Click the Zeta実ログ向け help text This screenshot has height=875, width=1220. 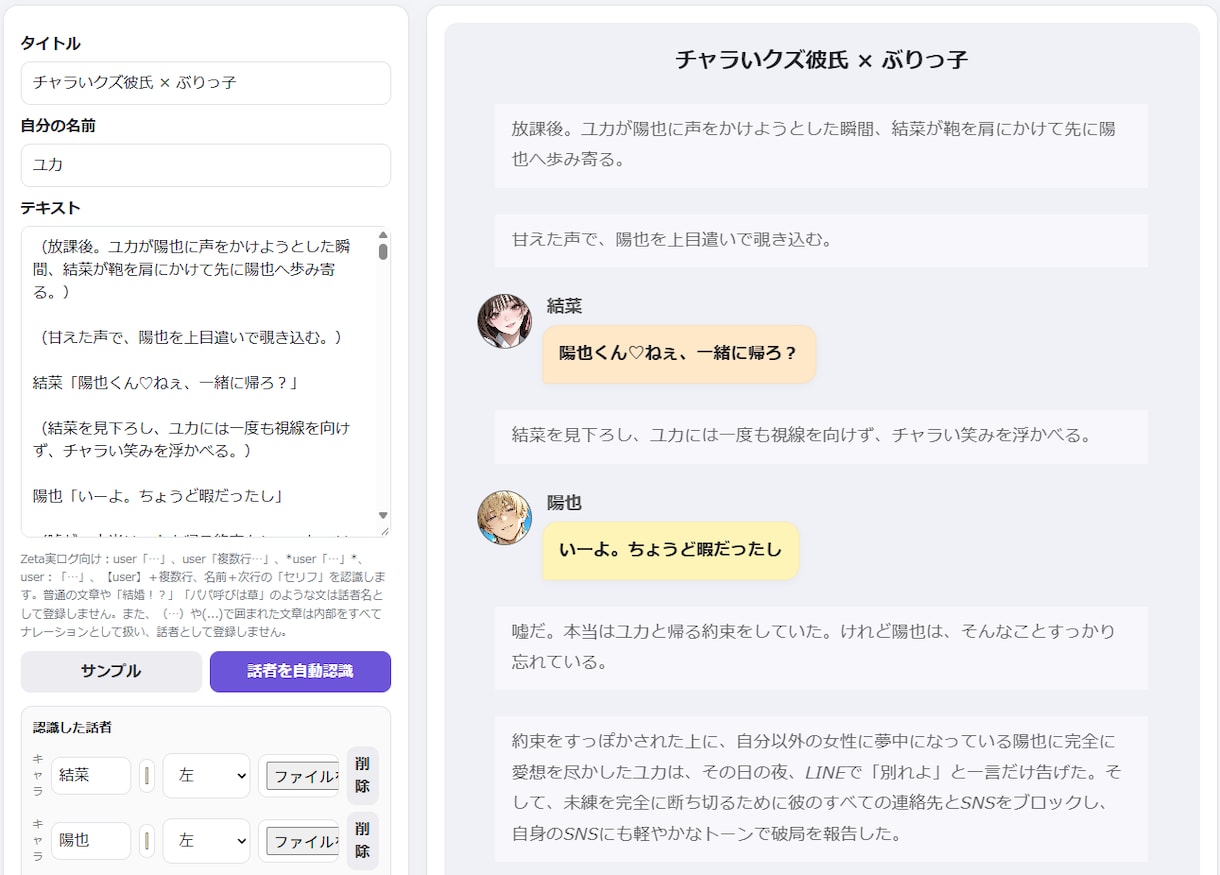pyautogui.click(x=205, y=596)
